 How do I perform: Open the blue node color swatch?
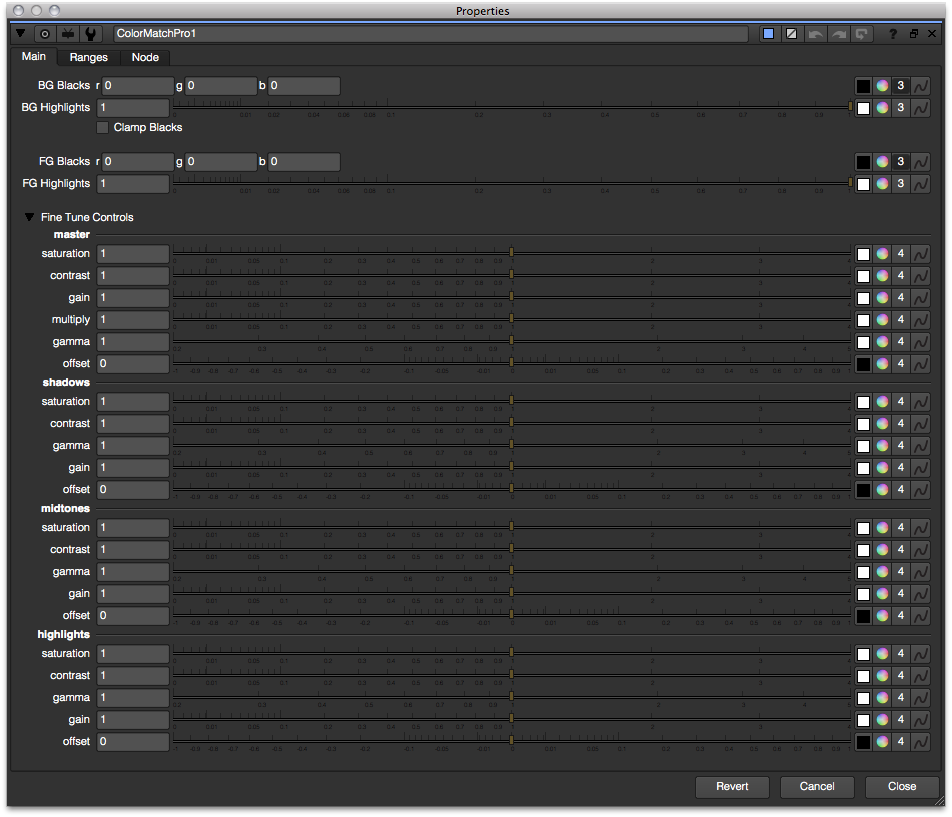click(x=769, y=34)
